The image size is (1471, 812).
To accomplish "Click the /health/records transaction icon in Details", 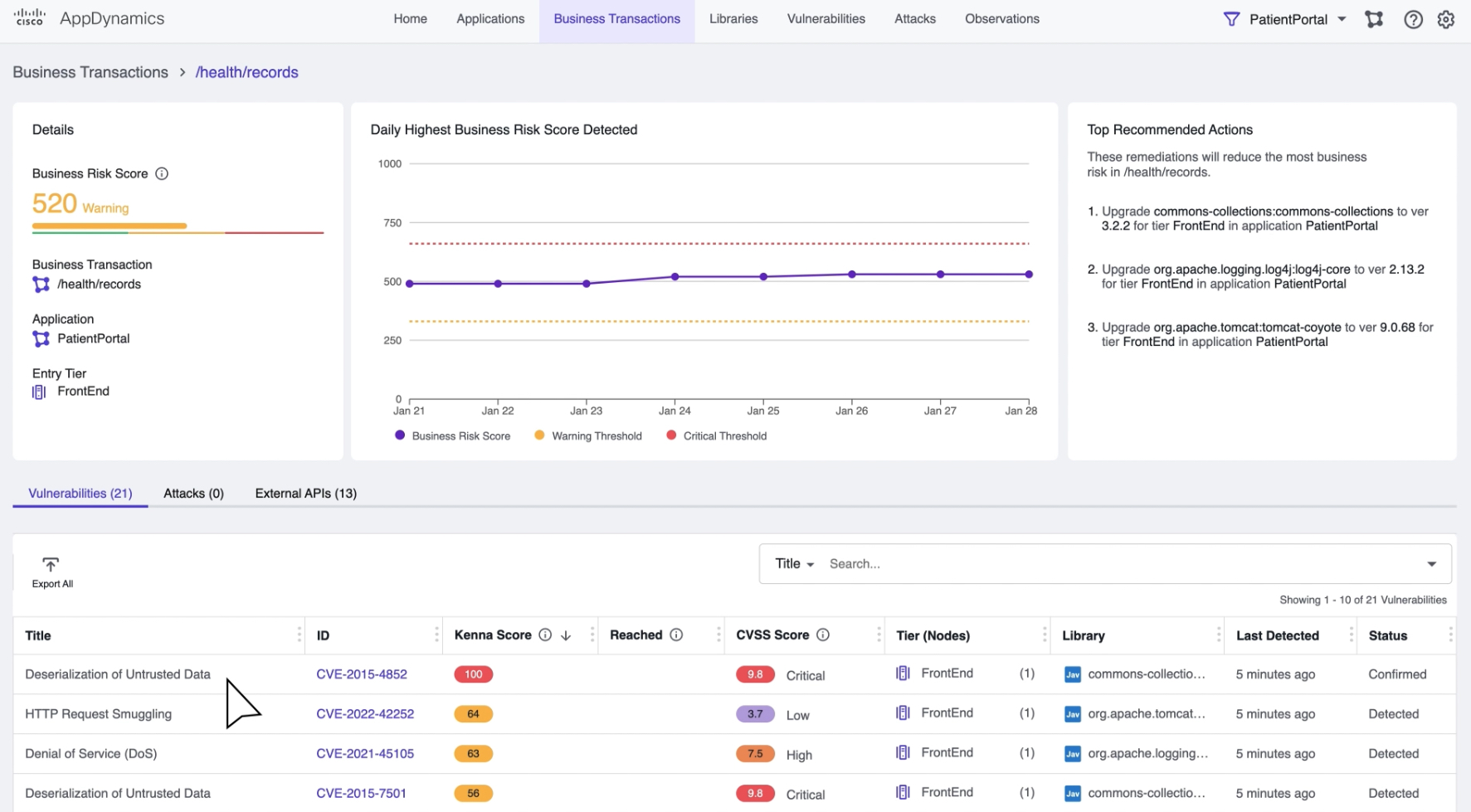I will pos(41,284).
